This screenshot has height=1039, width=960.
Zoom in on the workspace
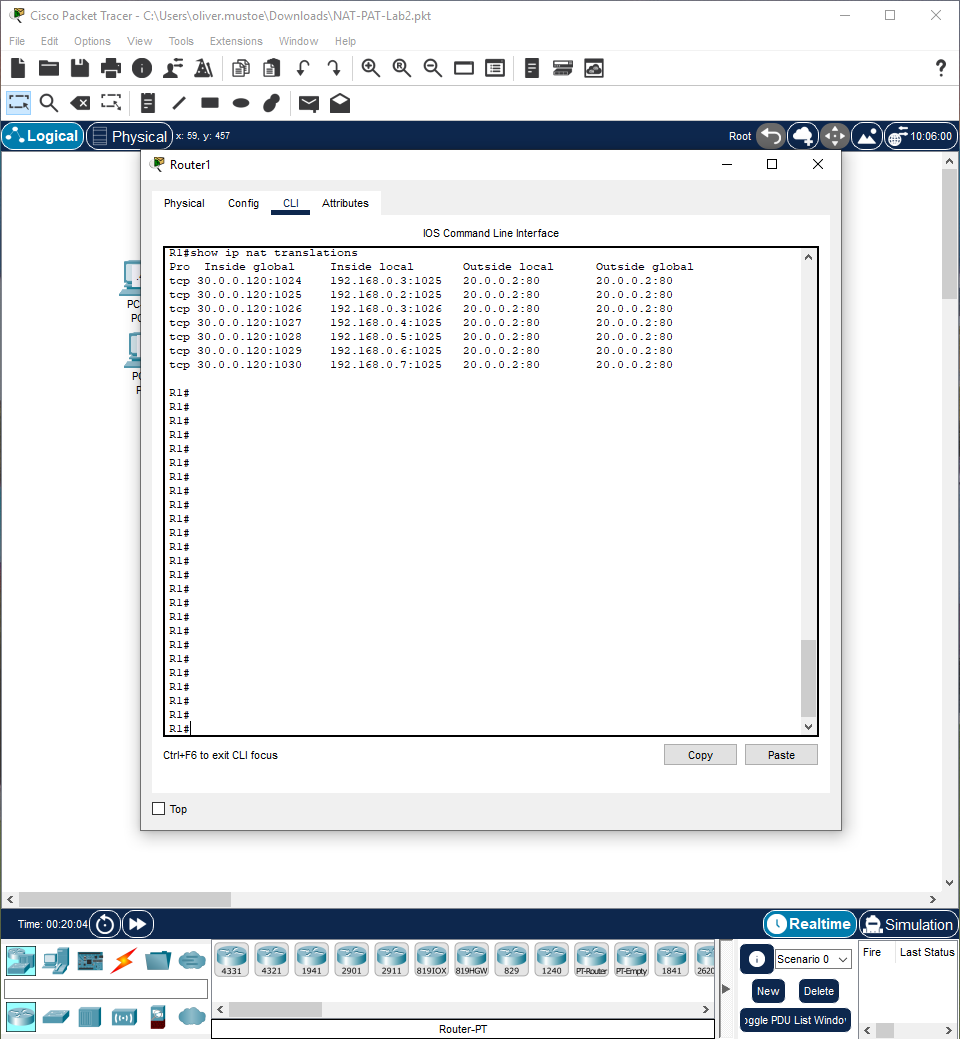[370, 68]
